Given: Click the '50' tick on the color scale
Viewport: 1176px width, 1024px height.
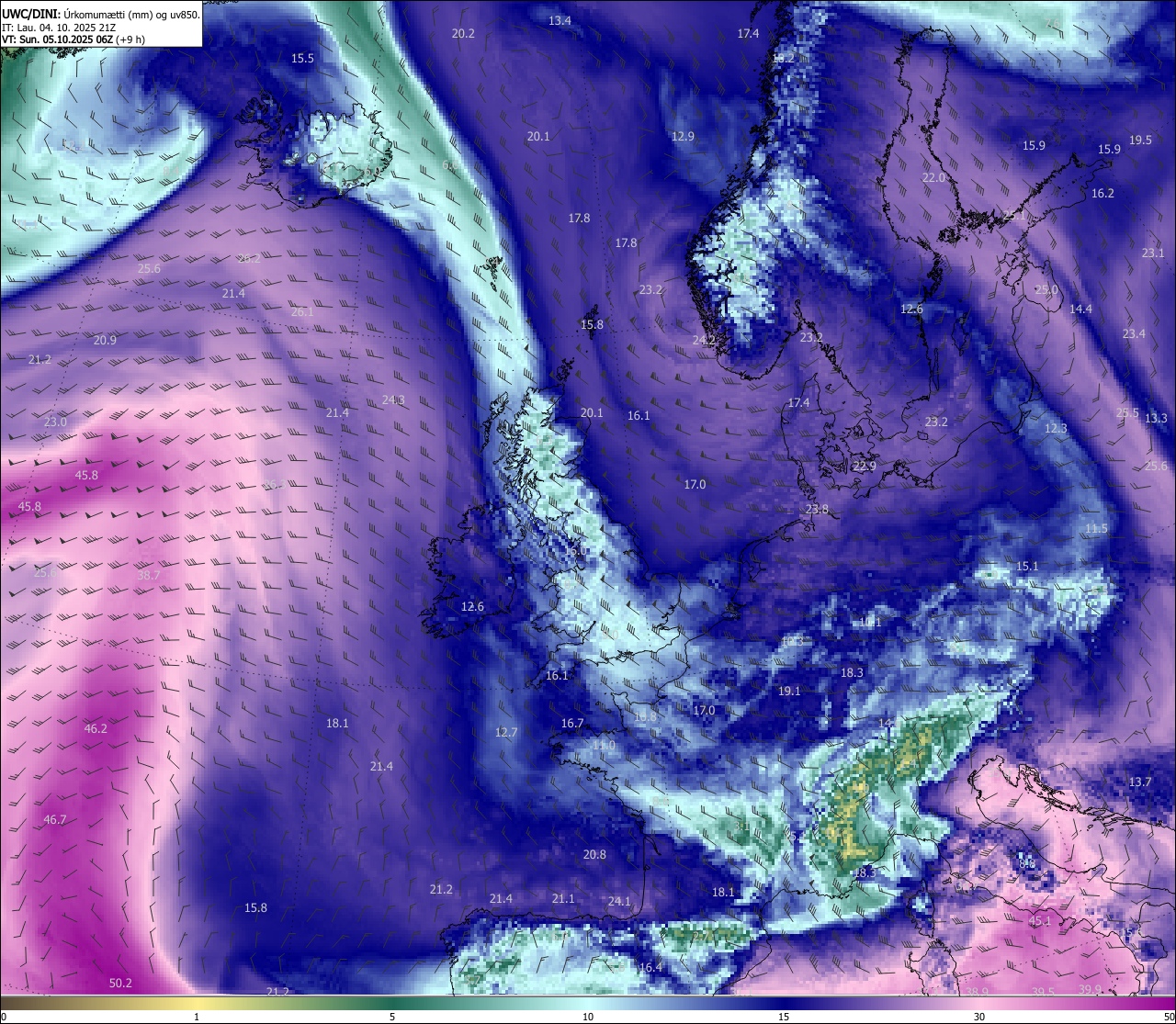Looking at the screenshot, I should coord(1169,1017).
